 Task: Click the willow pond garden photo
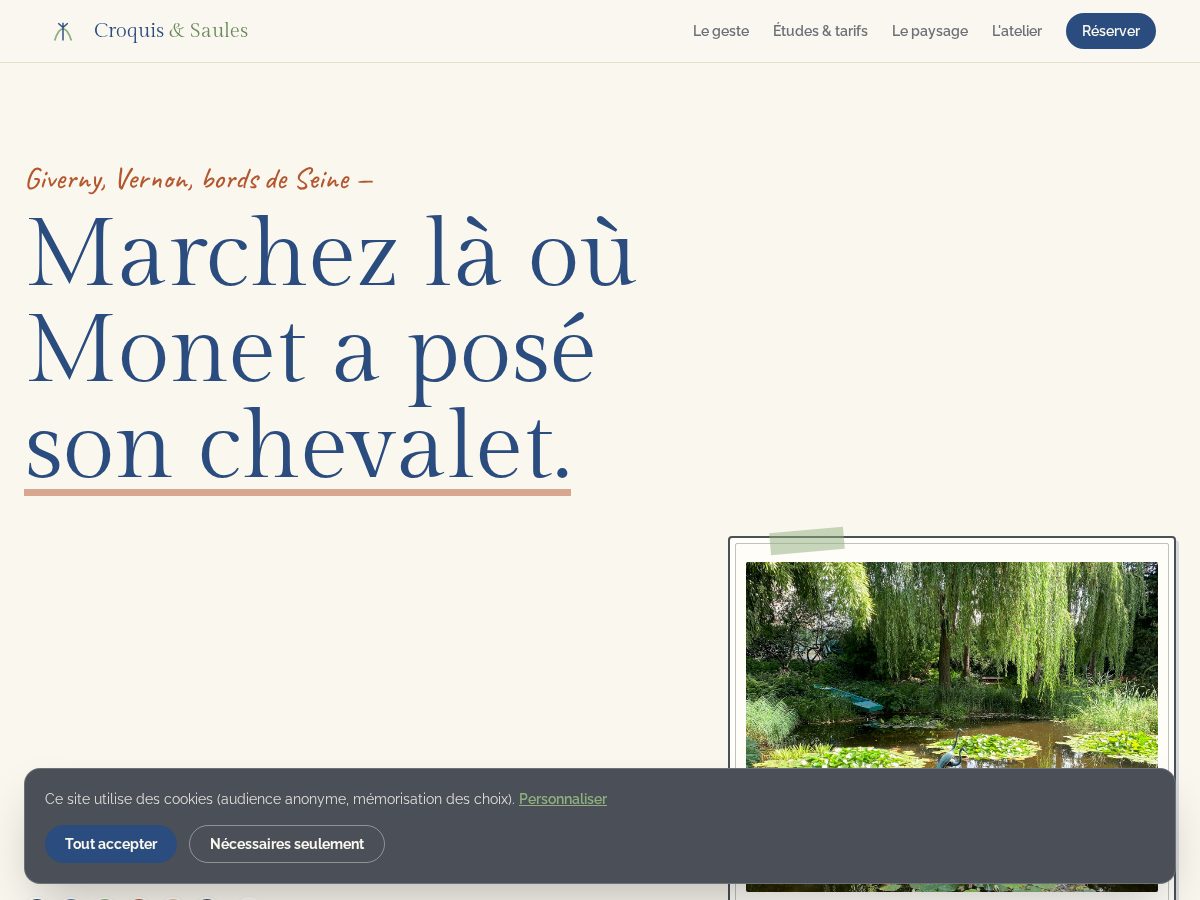point(952,726)
